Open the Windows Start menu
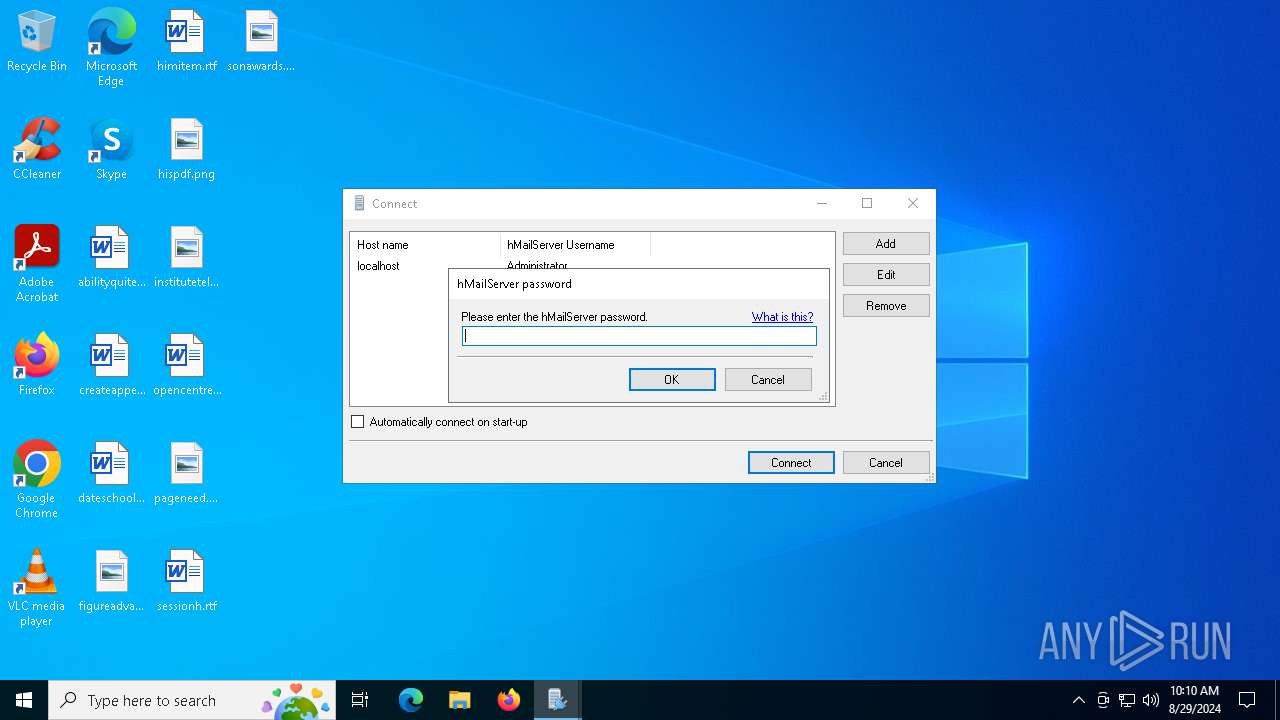Screen dimensions: 1280x720 [24, 700]
